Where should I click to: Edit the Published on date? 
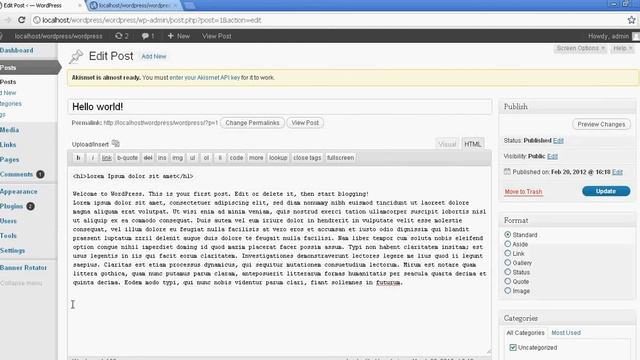click(617, 172)
